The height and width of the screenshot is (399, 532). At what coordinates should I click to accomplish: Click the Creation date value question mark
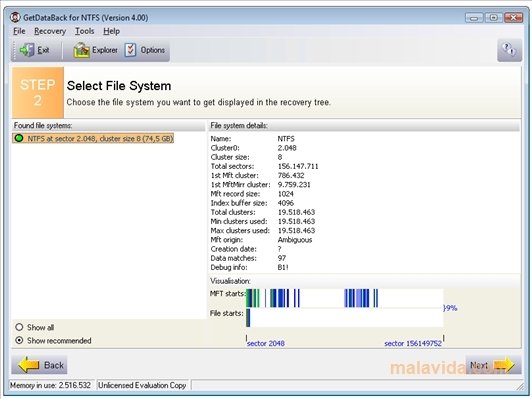point(279,249)
